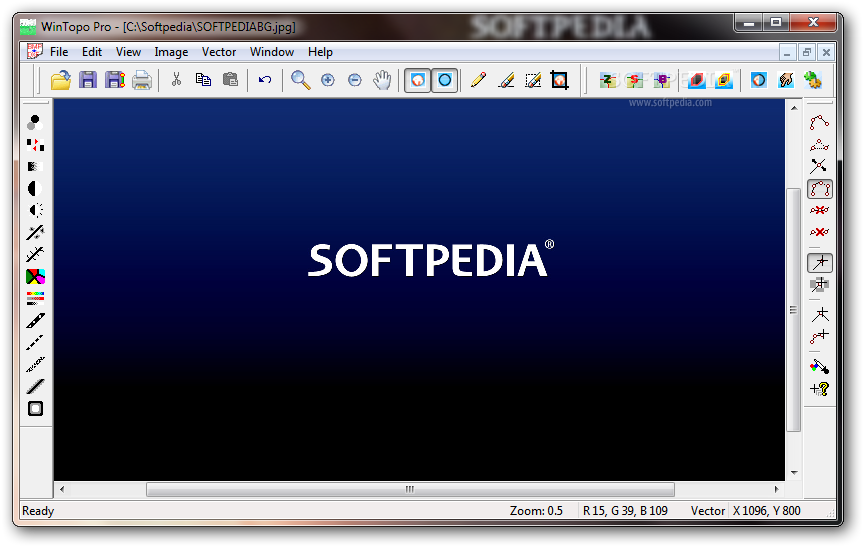864x547 pixels.
Task: Paste using the clipboard icon
Action: [x=230, y=80]
